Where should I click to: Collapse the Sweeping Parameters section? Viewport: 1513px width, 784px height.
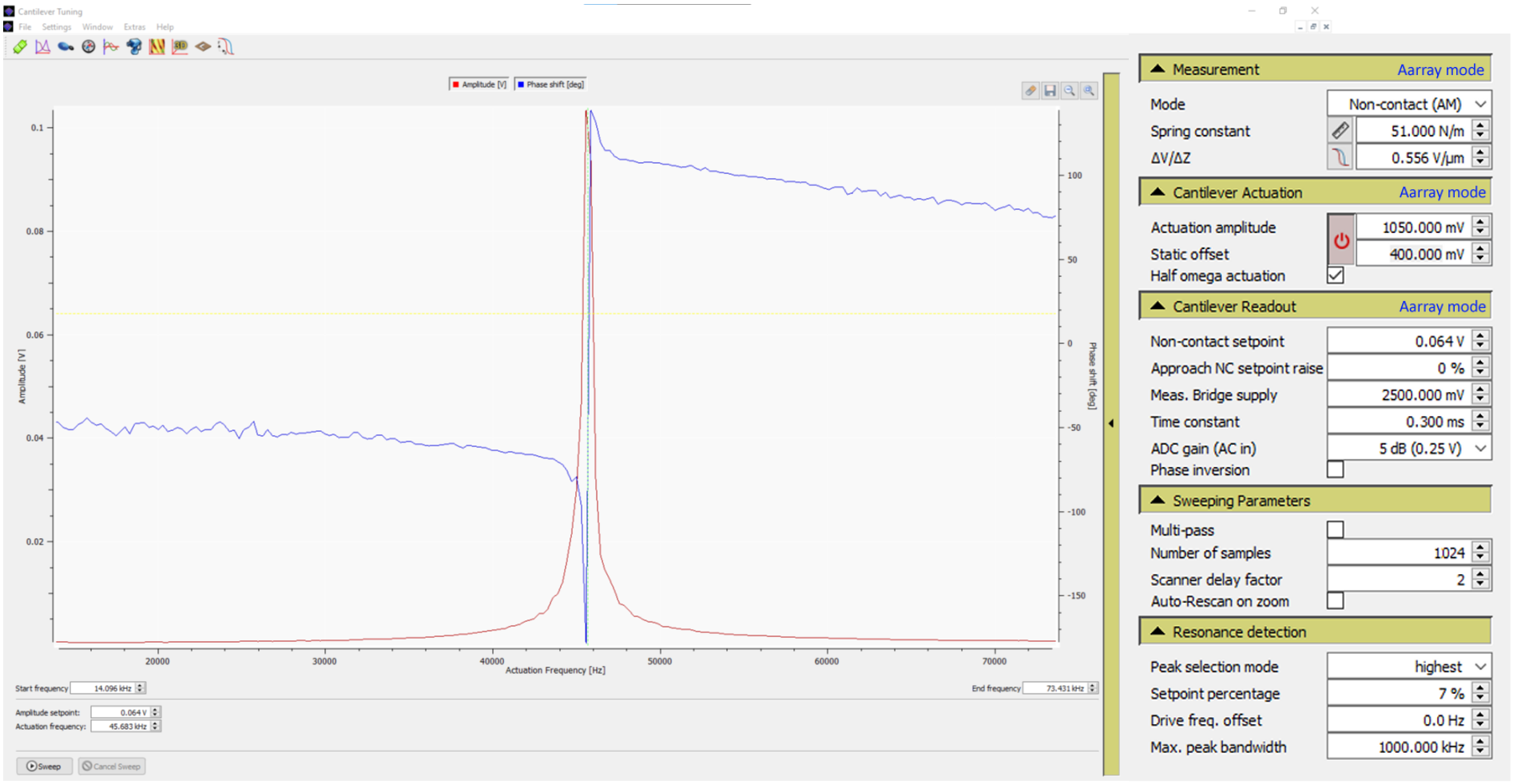click(x=1158, y=501)
